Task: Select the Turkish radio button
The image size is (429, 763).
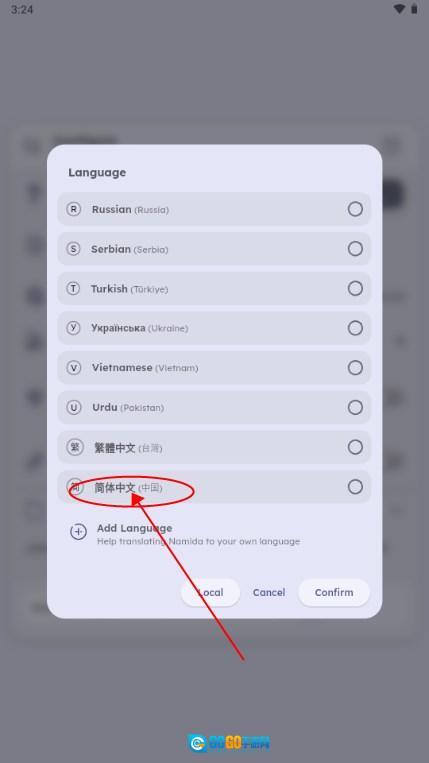Action: [355, 289]
